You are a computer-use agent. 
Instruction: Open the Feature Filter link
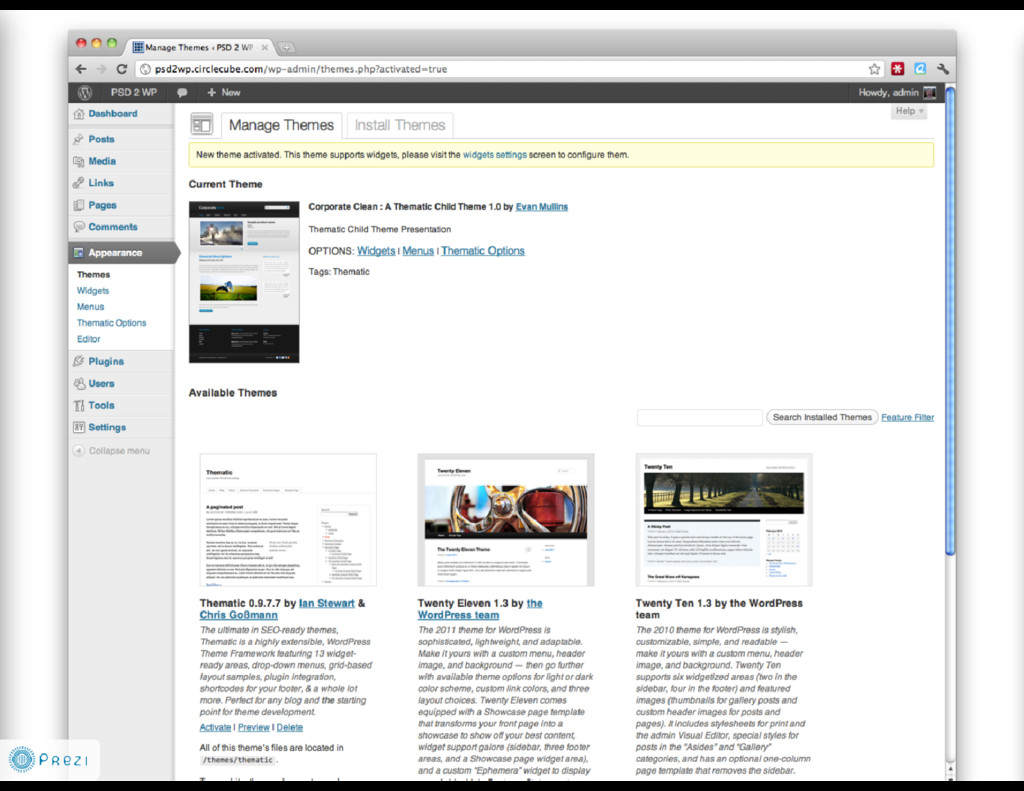[908, 417]
